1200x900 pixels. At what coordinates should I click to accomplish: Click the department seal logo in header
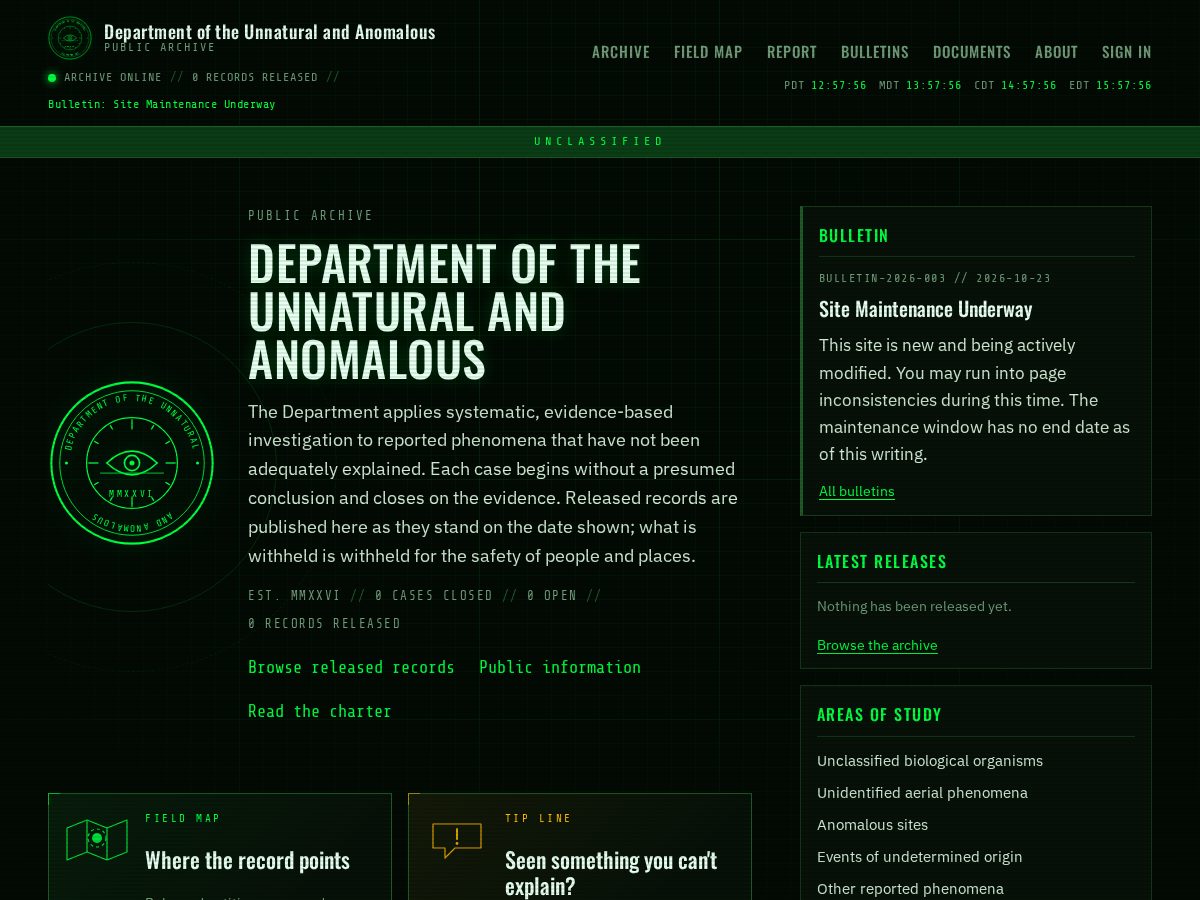point(70,38)
